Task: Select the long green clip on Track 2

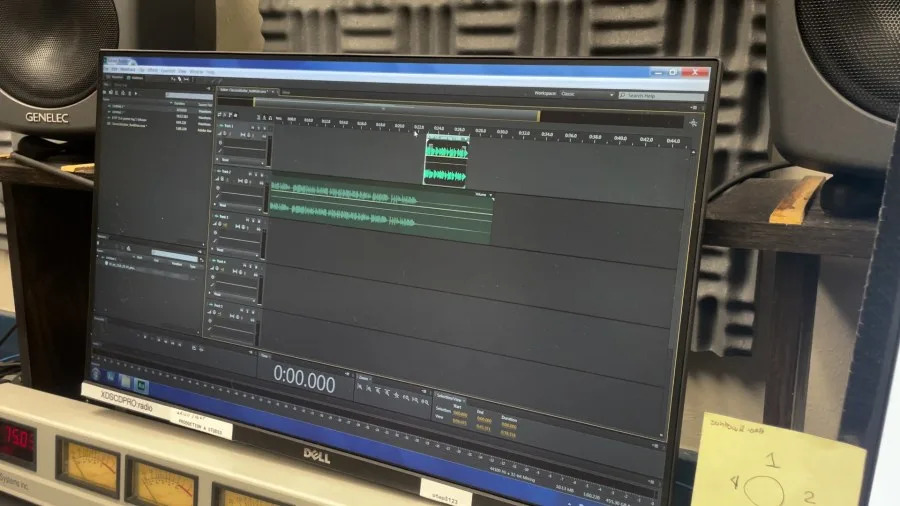Action: (x=381, y=209)
